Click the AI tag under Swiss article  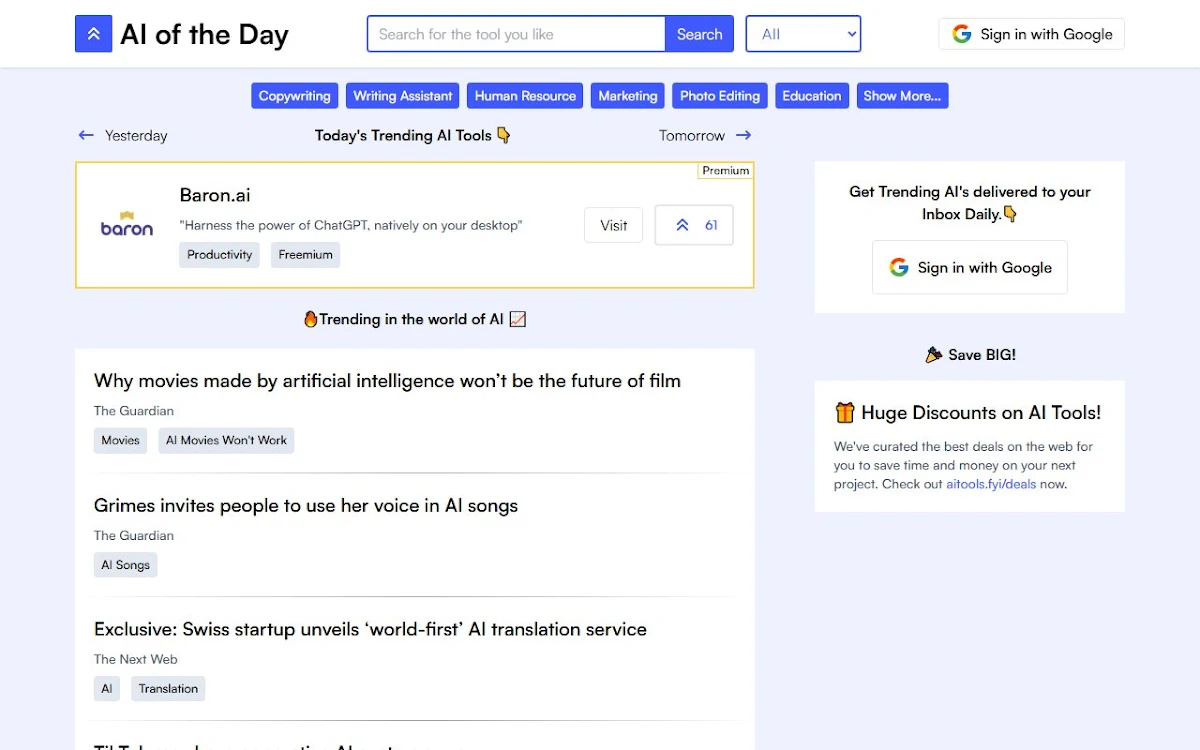pyautogui.click(x=107, y=689)
